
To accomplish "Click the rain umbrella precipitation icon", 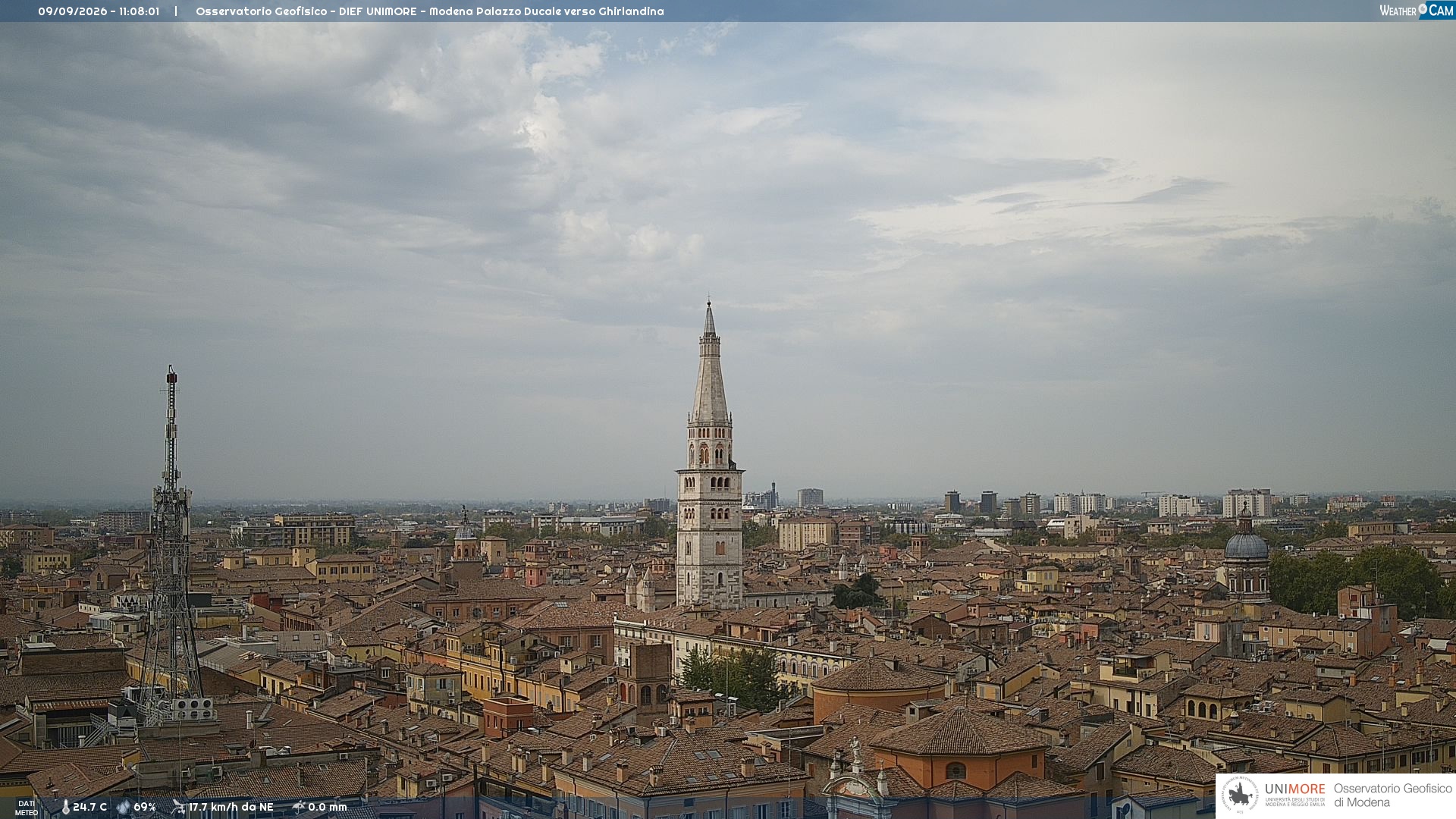I will (299, 807).
